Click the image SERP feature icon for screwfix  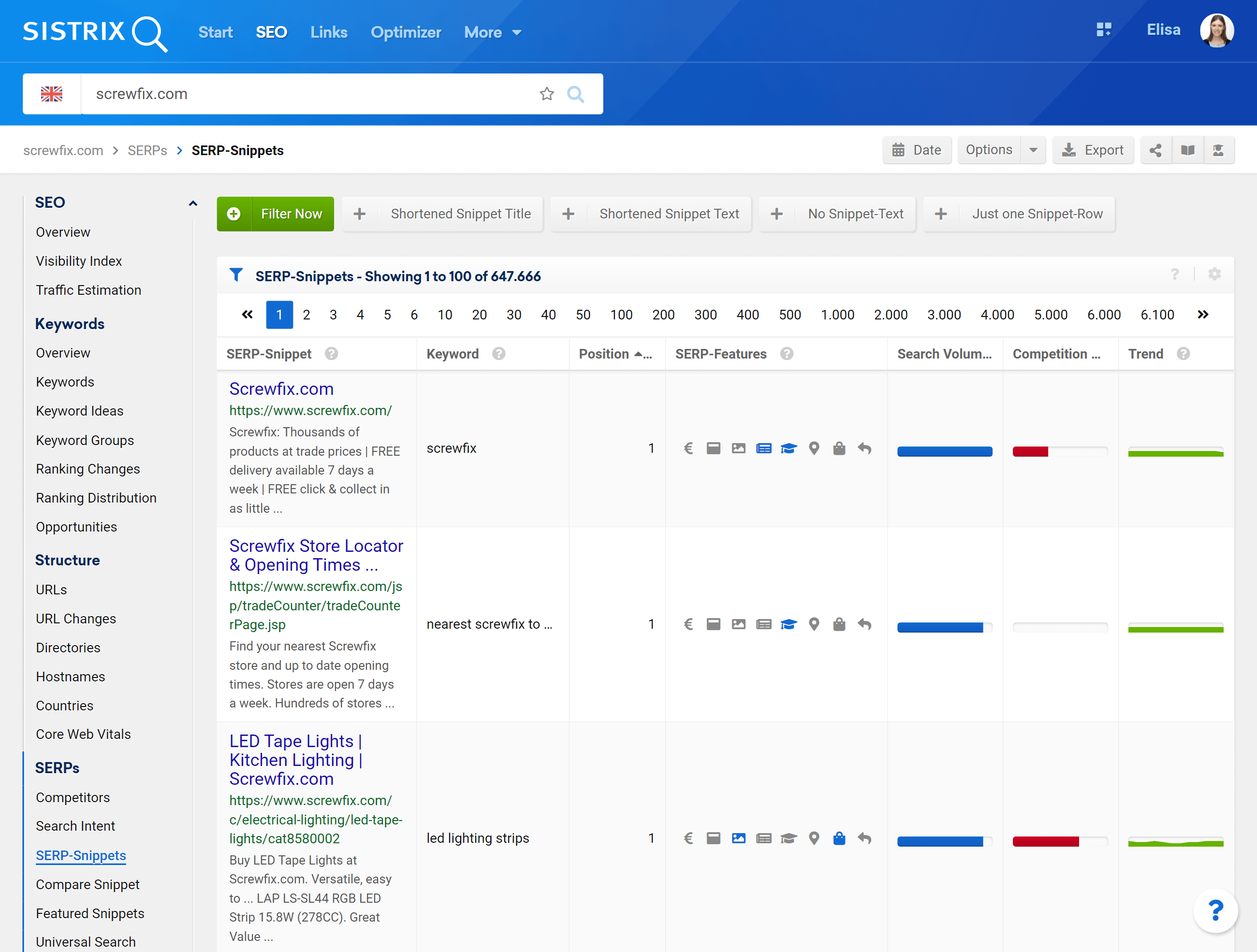(738, 448)
